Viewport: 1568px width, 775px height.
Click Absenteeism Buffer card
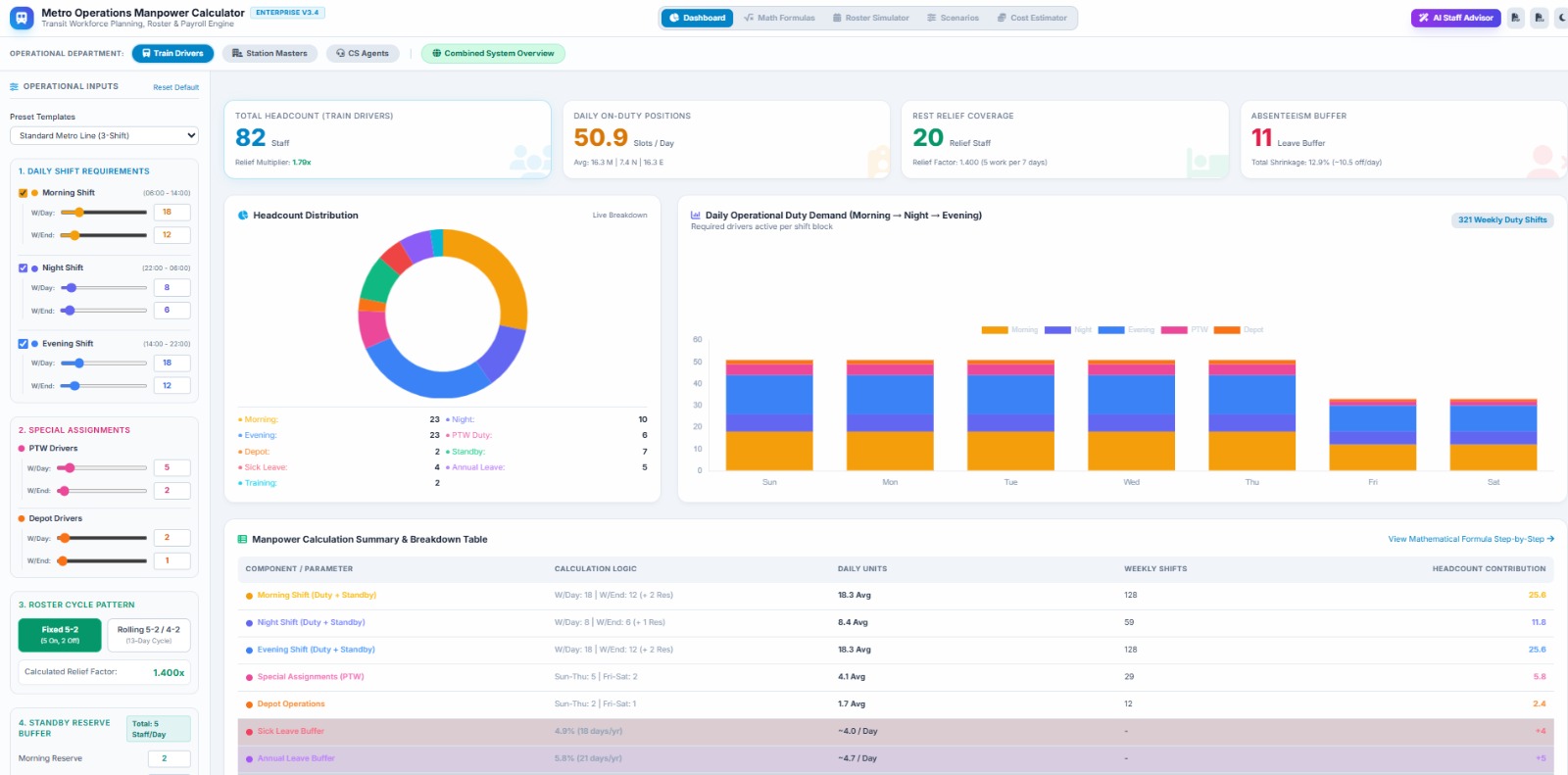tap(1403, 139)
